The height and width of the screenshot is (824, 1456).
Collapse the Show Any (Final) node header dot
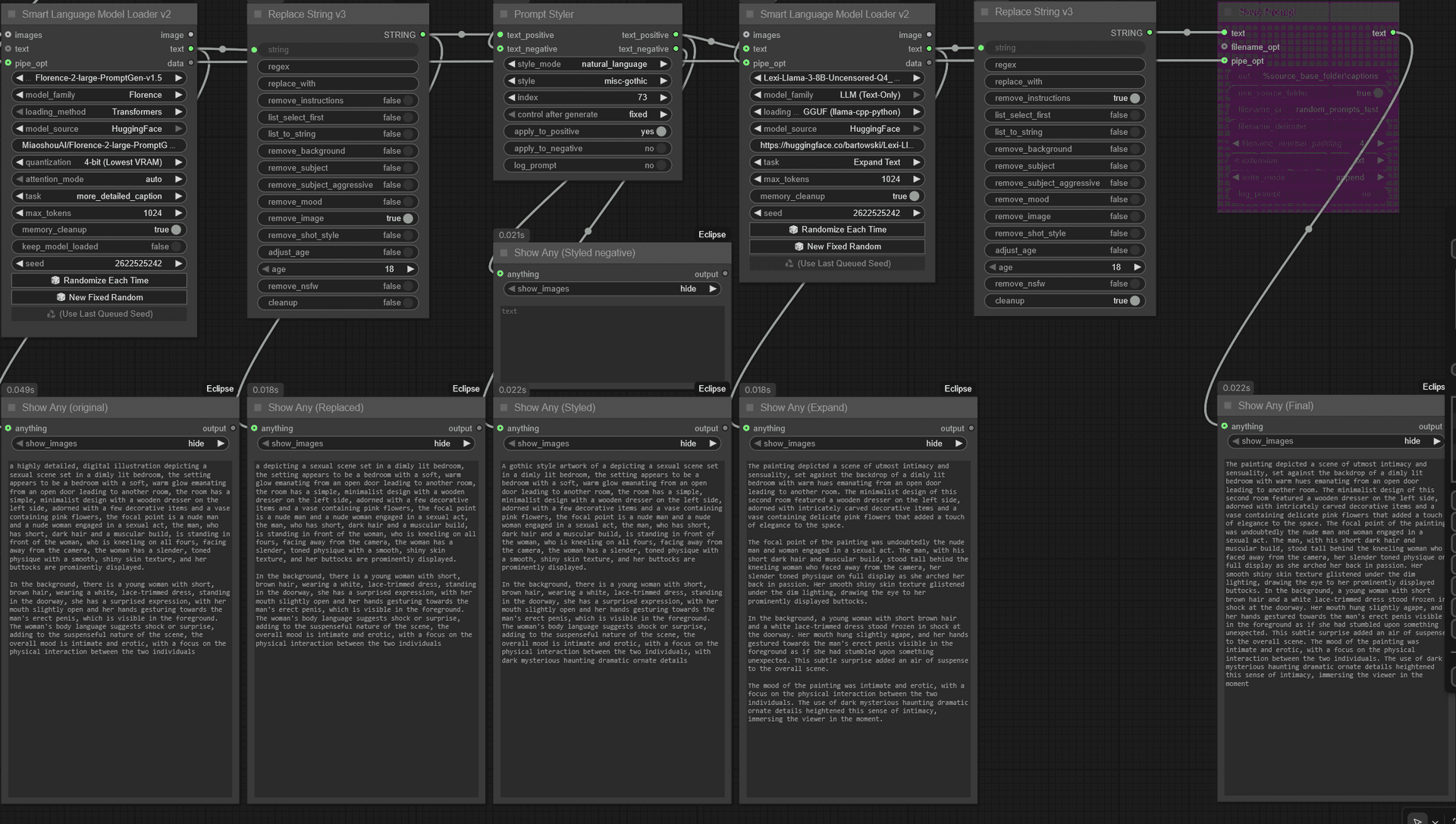1228,406
